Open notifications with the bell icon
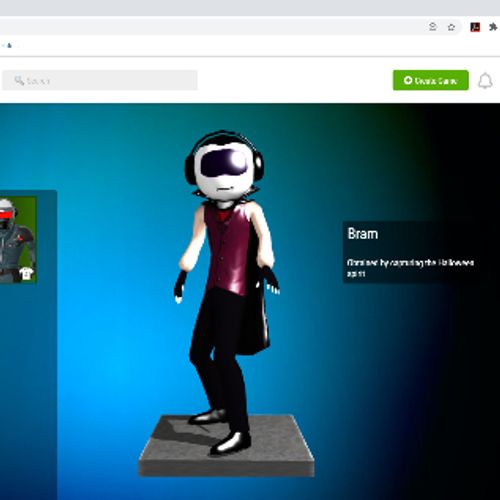This screenshot has width=500, height=500. coord(485,81)
